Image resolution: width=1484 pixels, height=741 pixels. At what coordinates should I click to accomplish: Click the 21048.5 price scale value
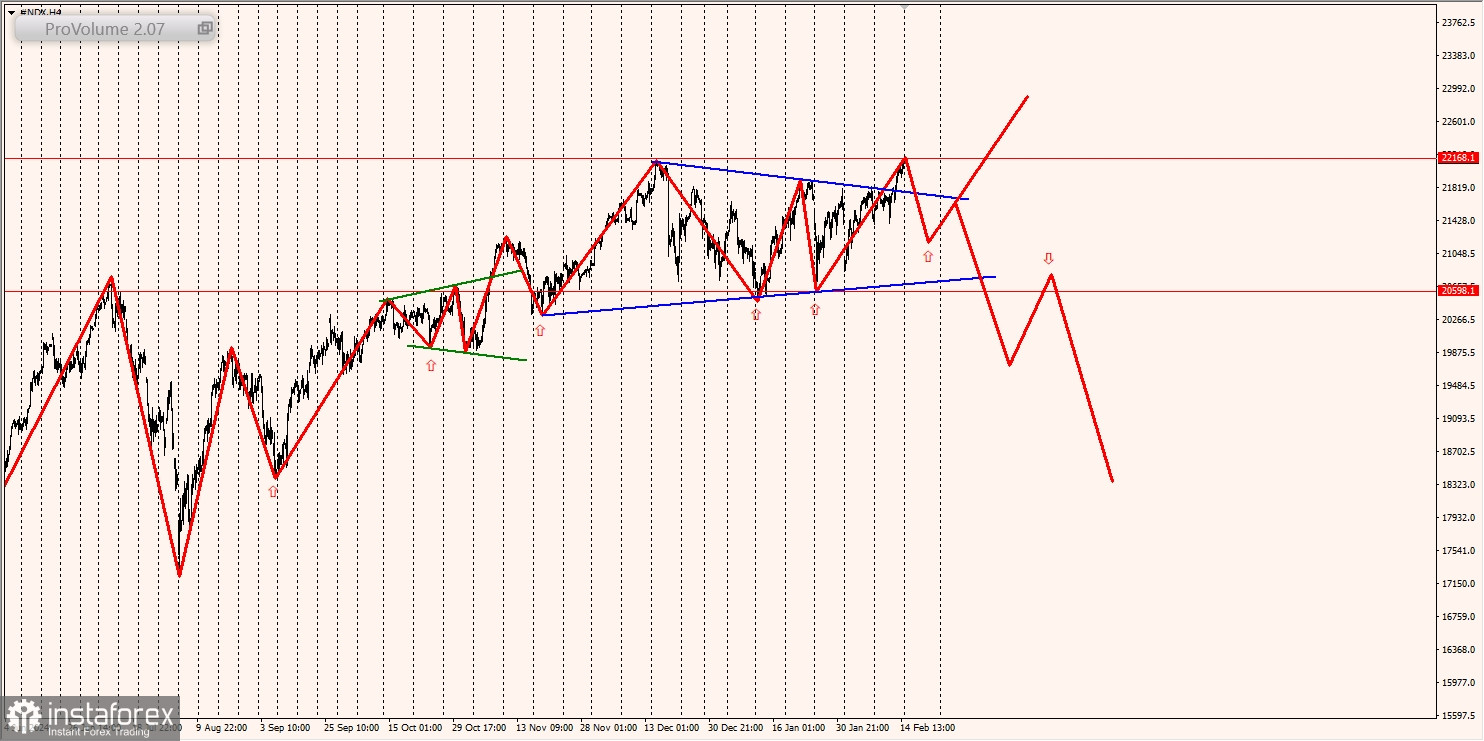[1460, 254]
